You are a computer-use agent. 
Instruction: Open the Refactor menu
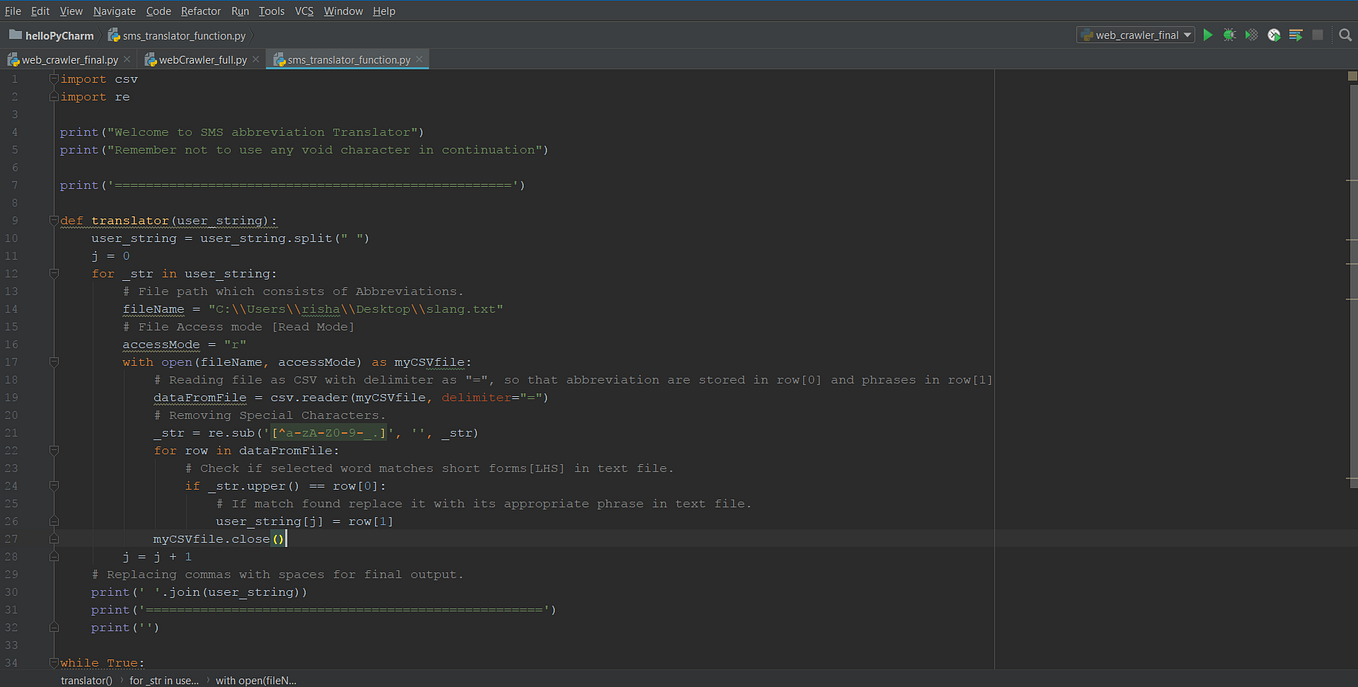click(200, 11)
